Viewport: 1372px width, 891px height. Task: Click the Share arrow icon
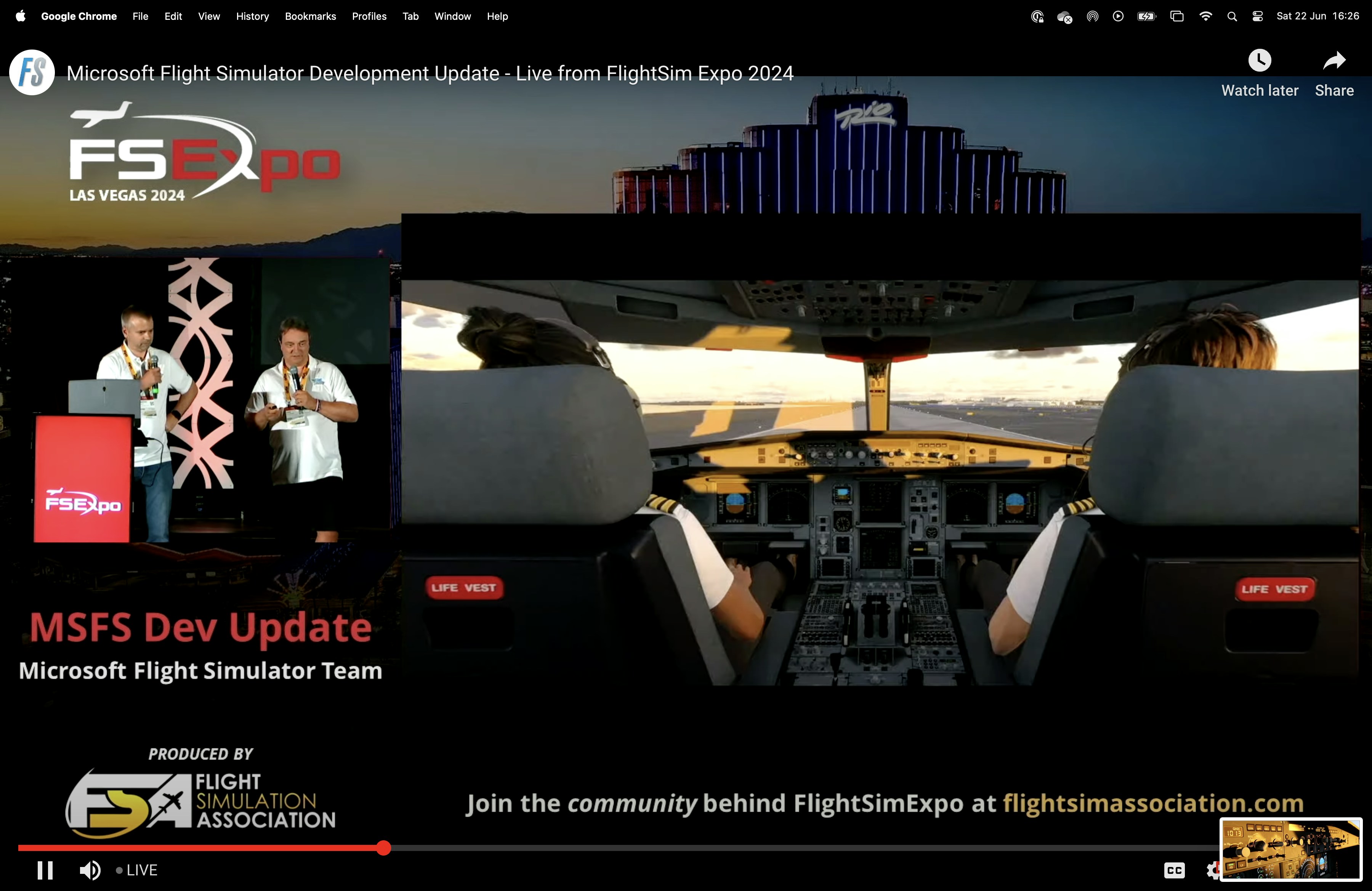(x=1334, y=61)
